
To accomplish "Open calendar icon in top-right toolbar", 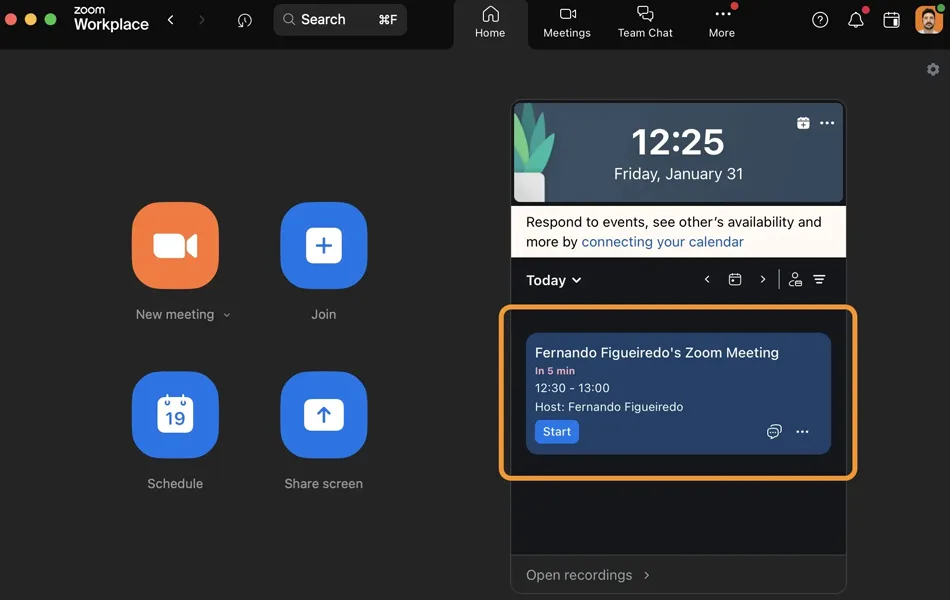I will (892, 20).
